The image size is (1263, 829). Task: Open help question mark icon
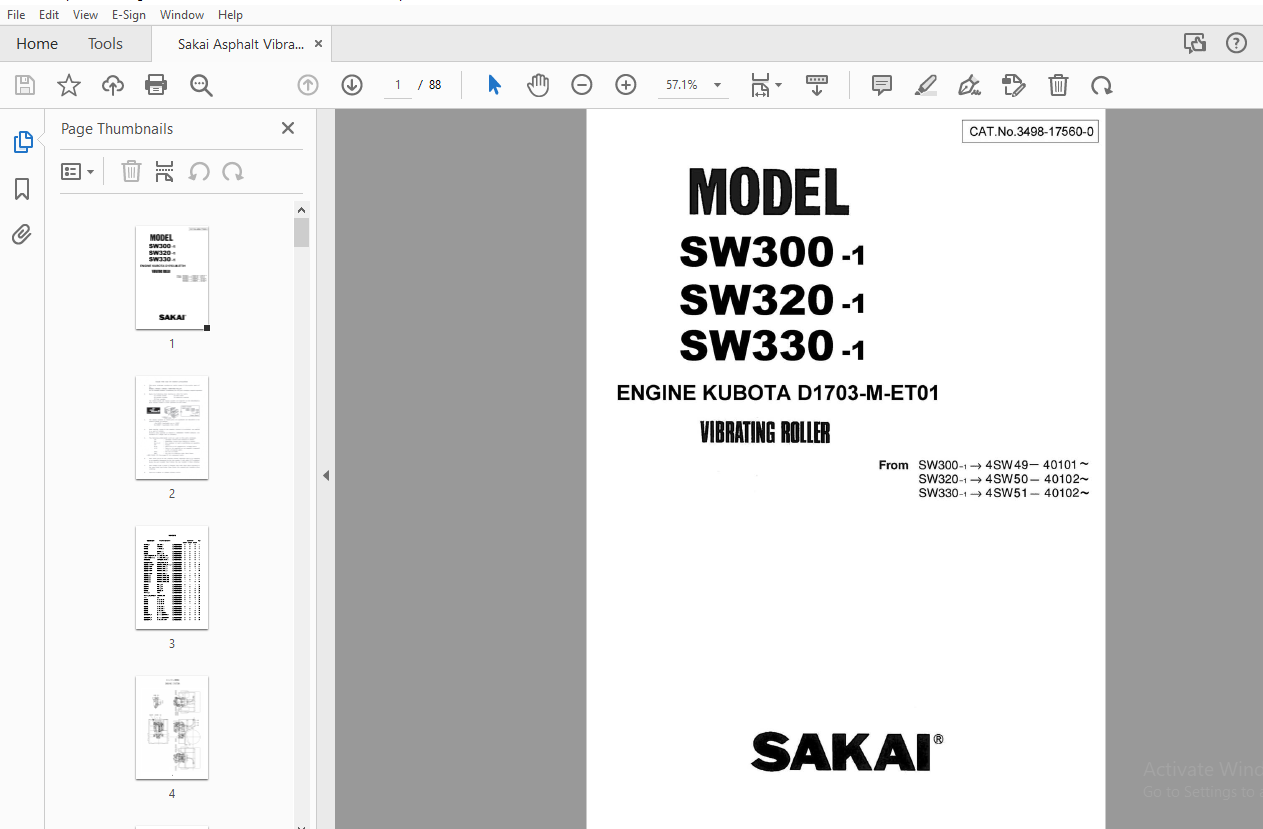1237,43
